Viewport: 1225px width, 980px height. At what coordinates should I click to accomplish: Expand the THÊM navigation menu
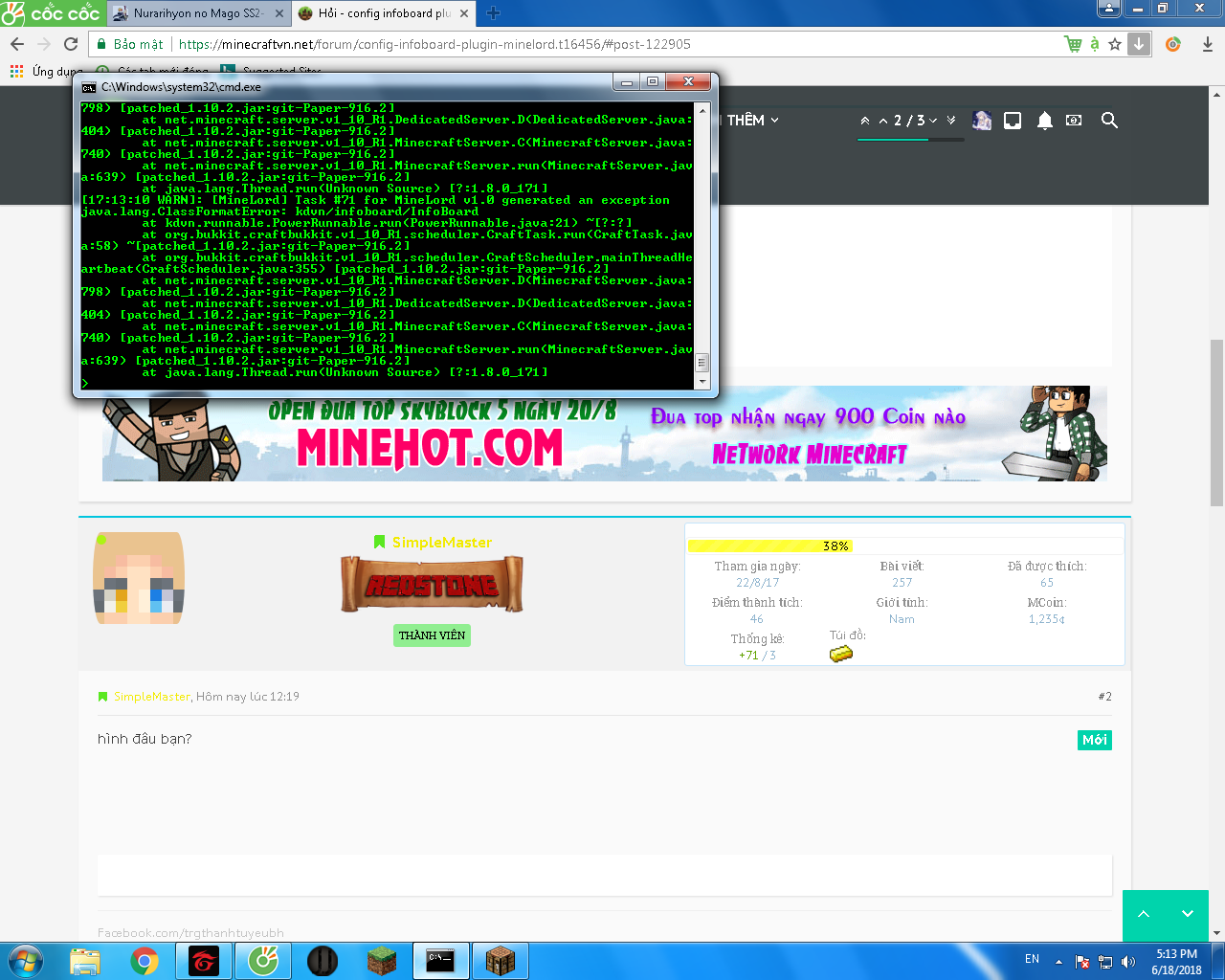click(x=752, y=121)
